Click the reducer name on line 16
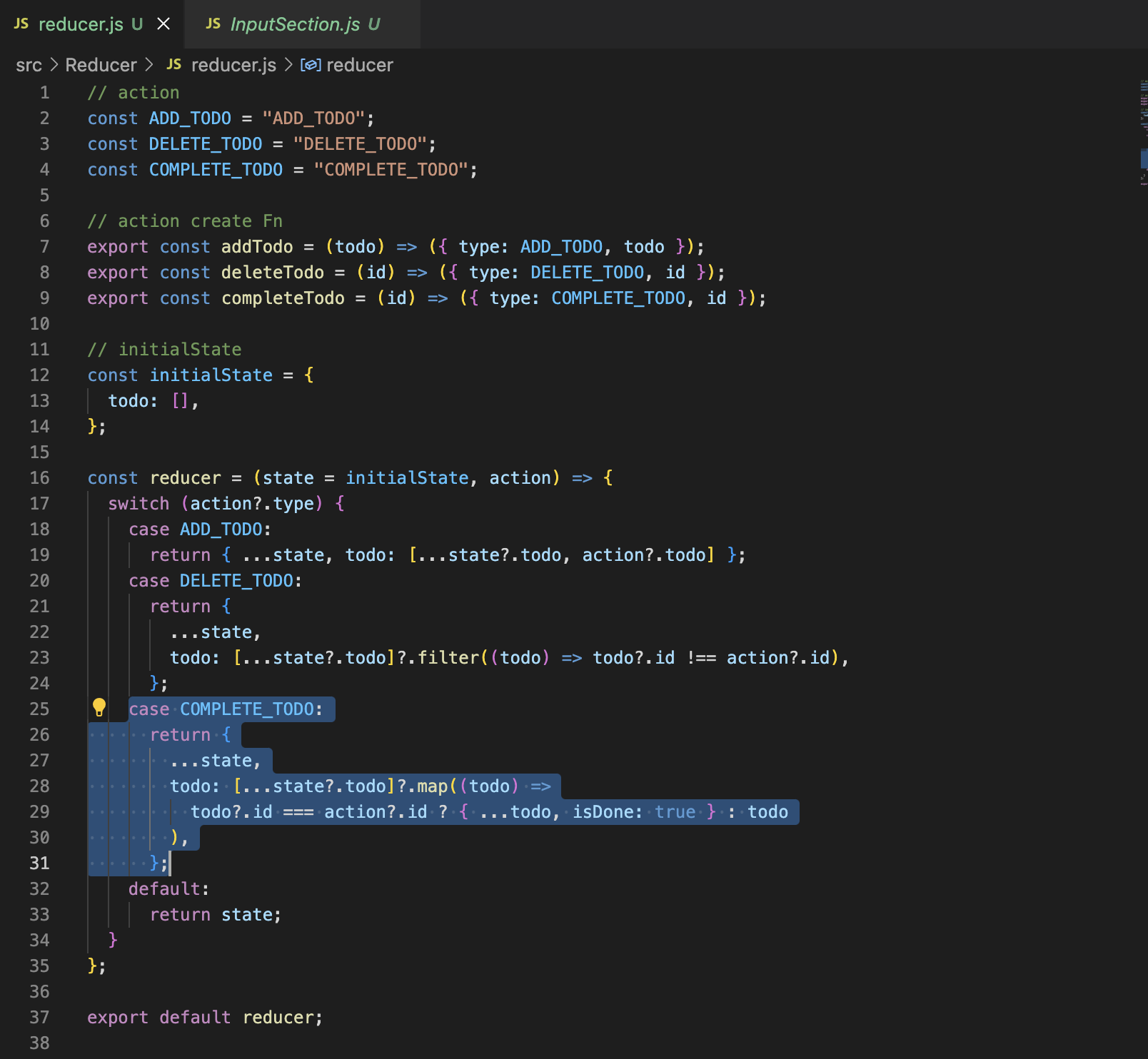1148x1059 pixels. (186, 478)
